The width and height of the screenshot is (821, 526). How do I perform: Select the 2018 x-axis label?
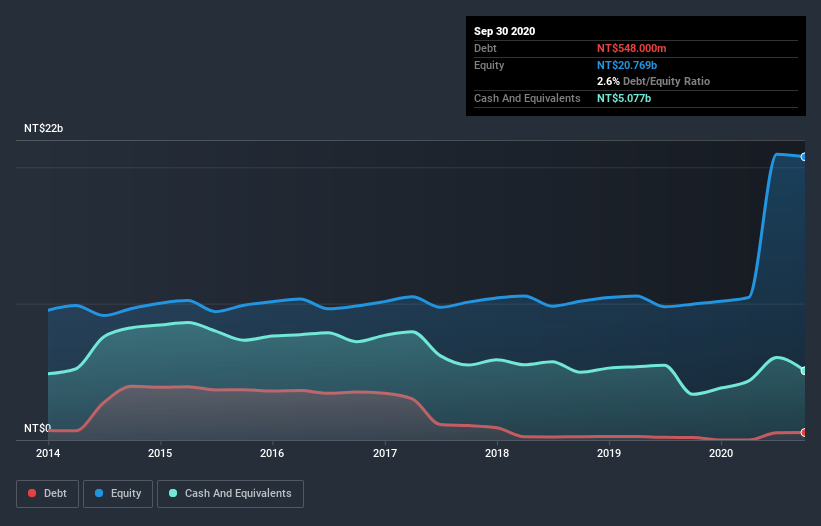coord(497,453)
